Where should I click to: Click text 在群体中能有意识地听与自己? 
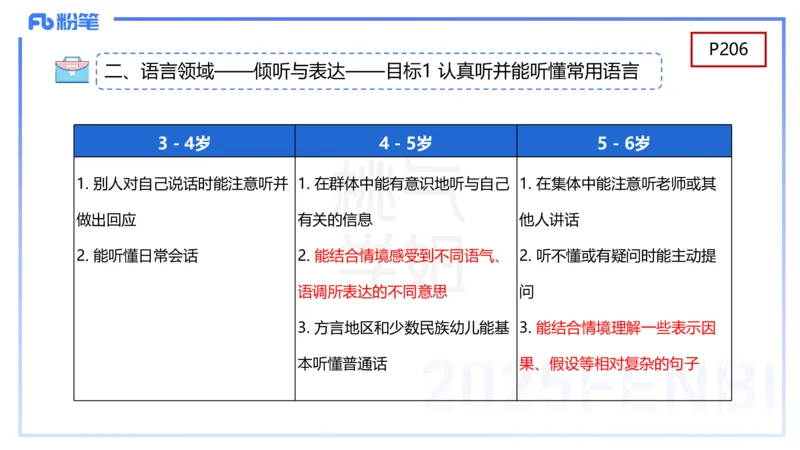pos(412,184)
